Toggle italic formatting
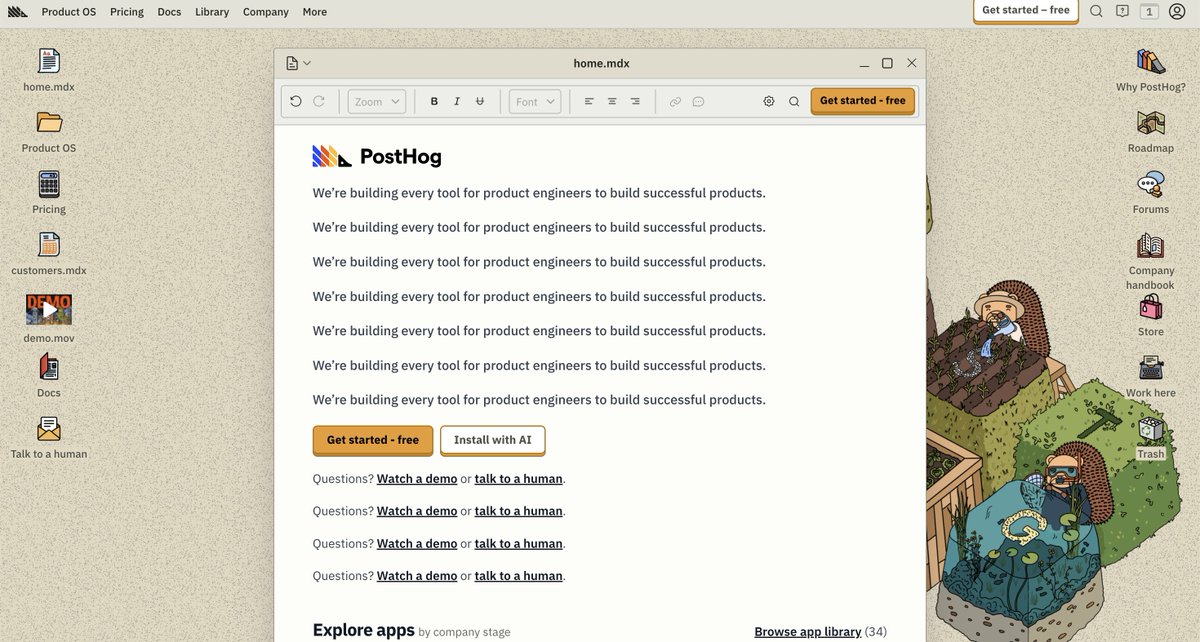 tap(457, 101)
